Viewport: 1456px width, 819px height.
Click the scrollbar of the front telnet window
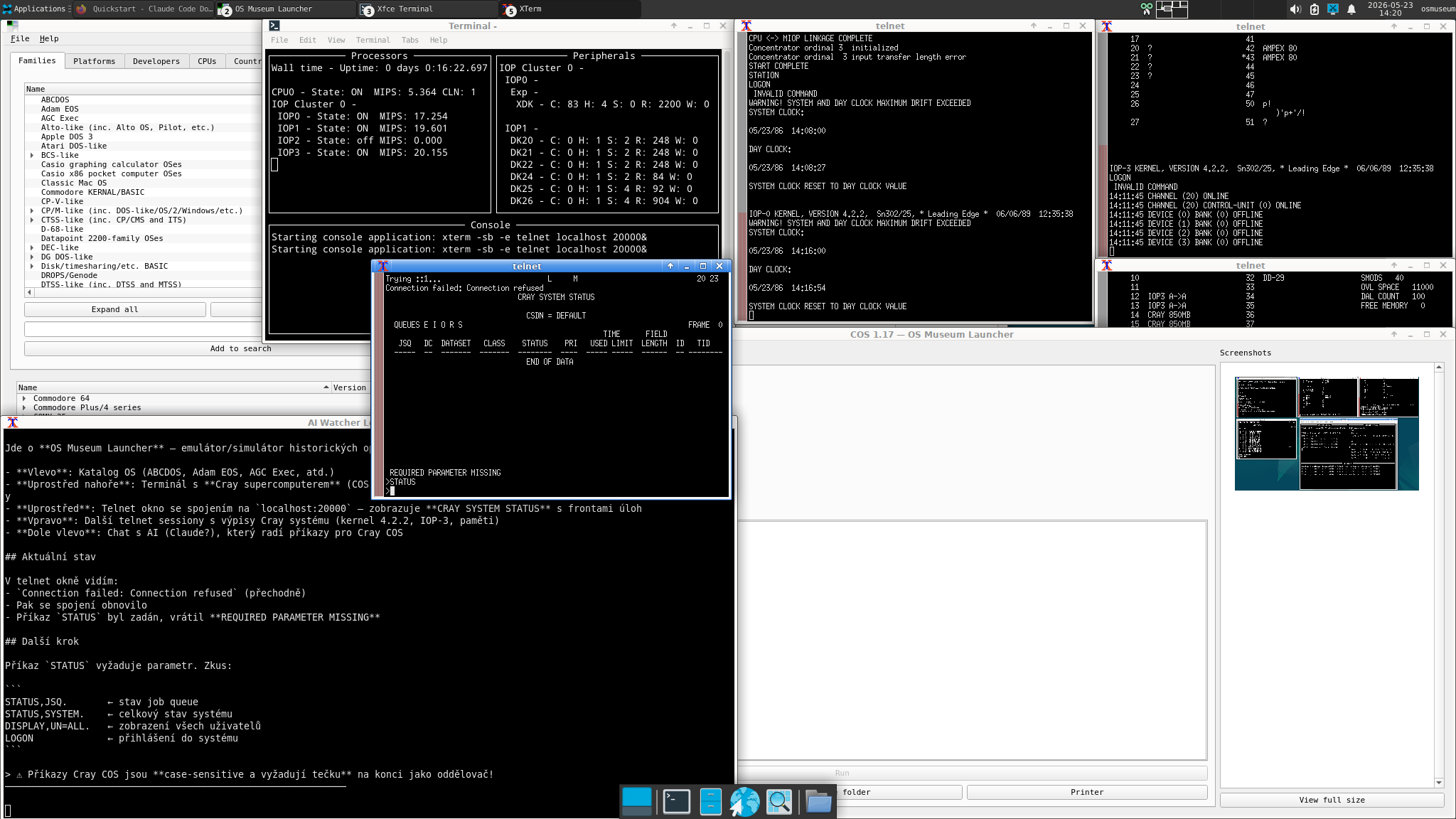(379, 384)
